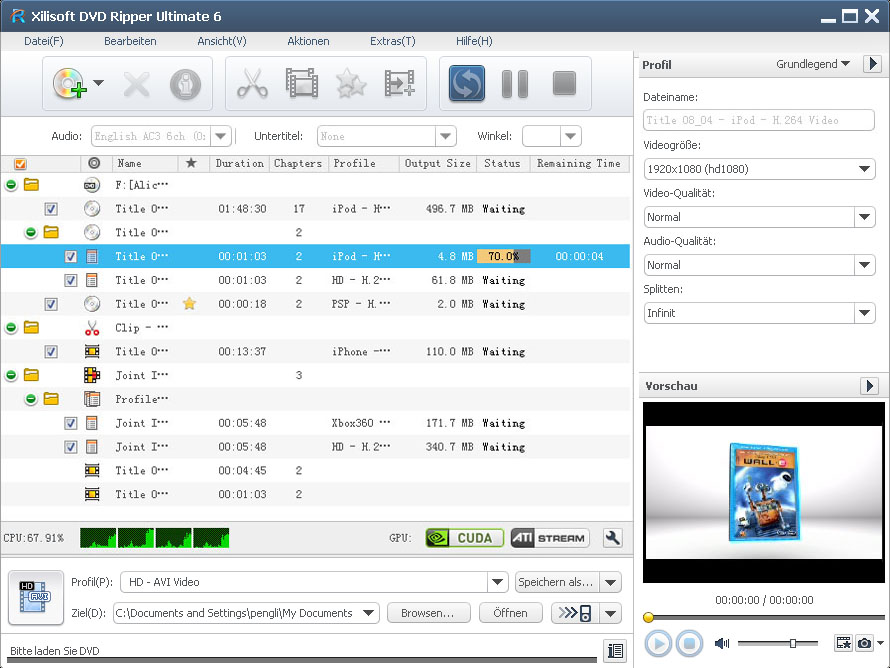Open the Winkel dropdown
This screenshot has height=668, width=890.
pos(570,136)
